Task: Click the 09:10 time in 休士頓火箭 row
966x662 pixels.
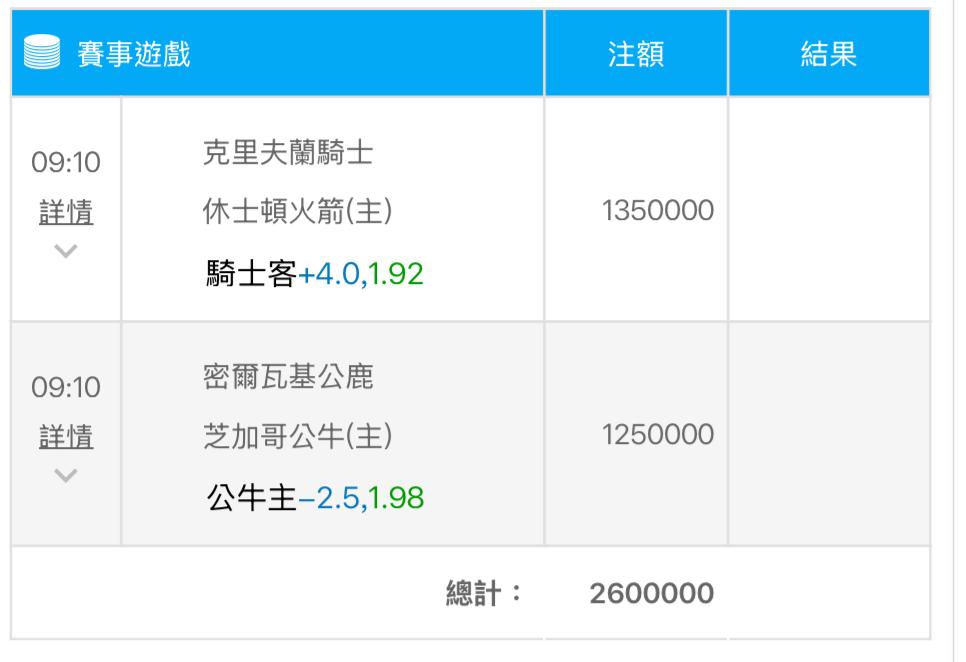Action: 66,163
